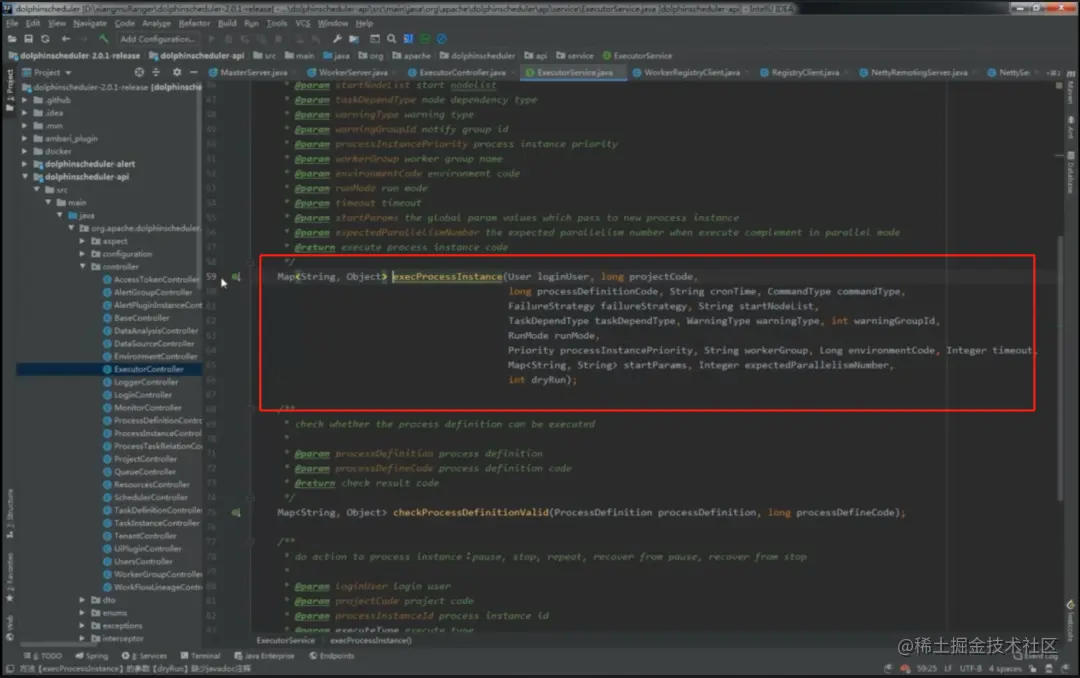
Task: Open the File menu
Action: (12, 23)
